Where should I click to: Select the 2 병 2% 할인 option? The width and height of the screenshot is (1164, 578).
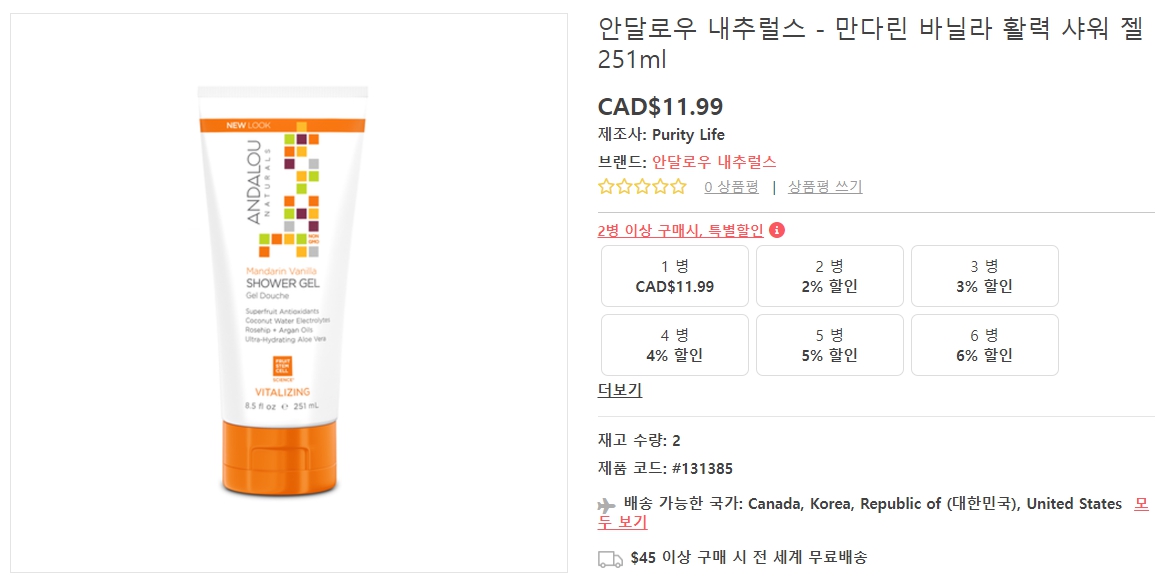(x=829, y=276)
